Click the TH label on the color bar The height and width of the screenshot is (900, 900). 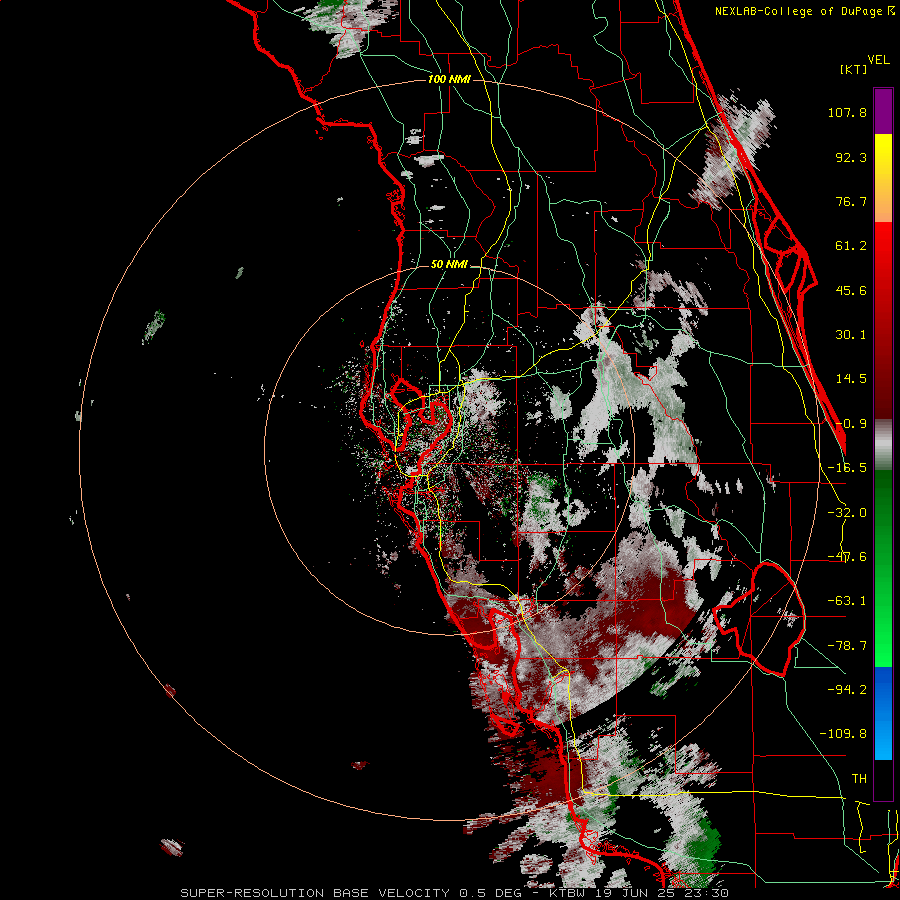[859, 779]
